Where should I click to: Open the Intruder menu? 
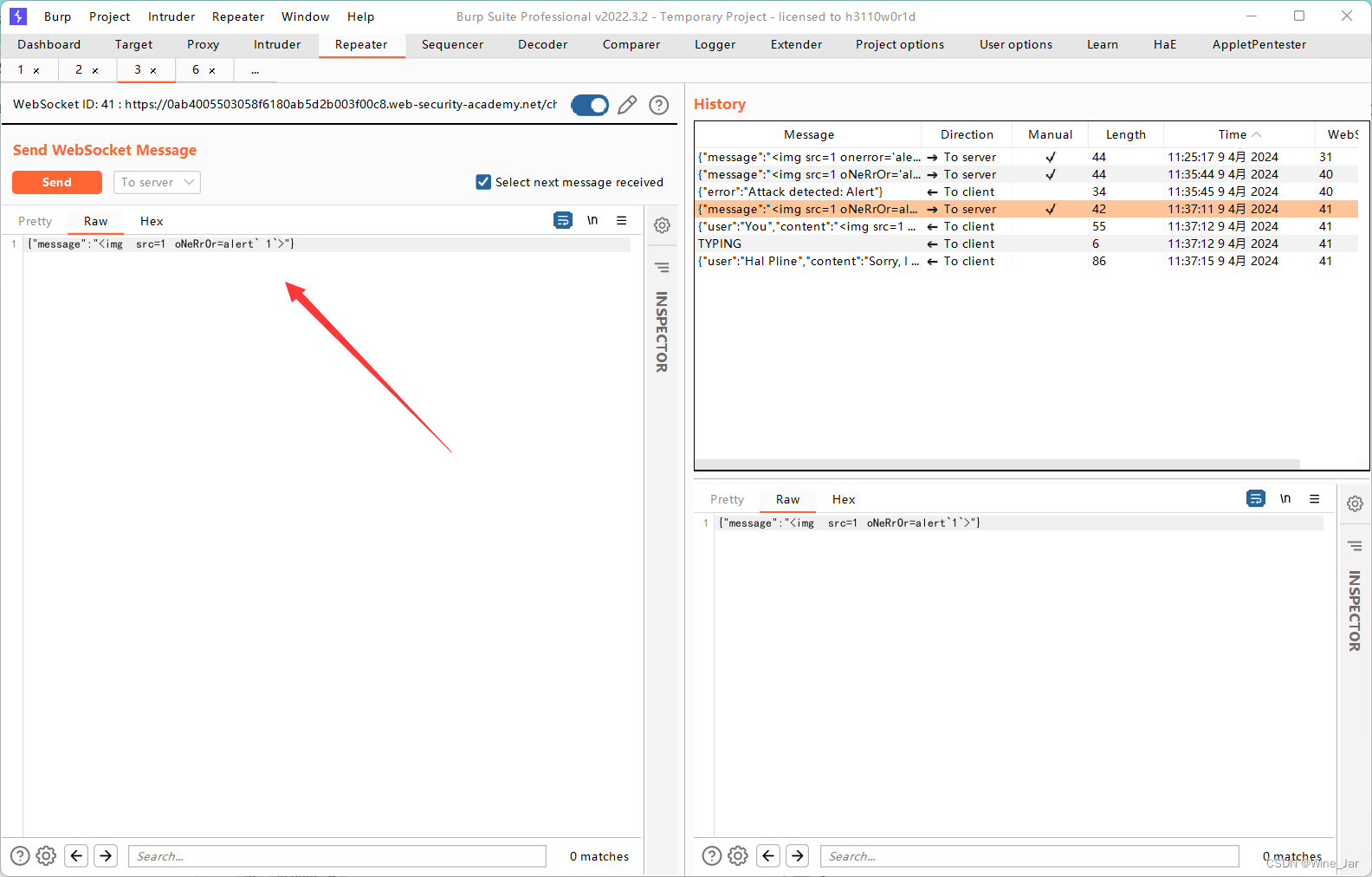pos(171,16)
